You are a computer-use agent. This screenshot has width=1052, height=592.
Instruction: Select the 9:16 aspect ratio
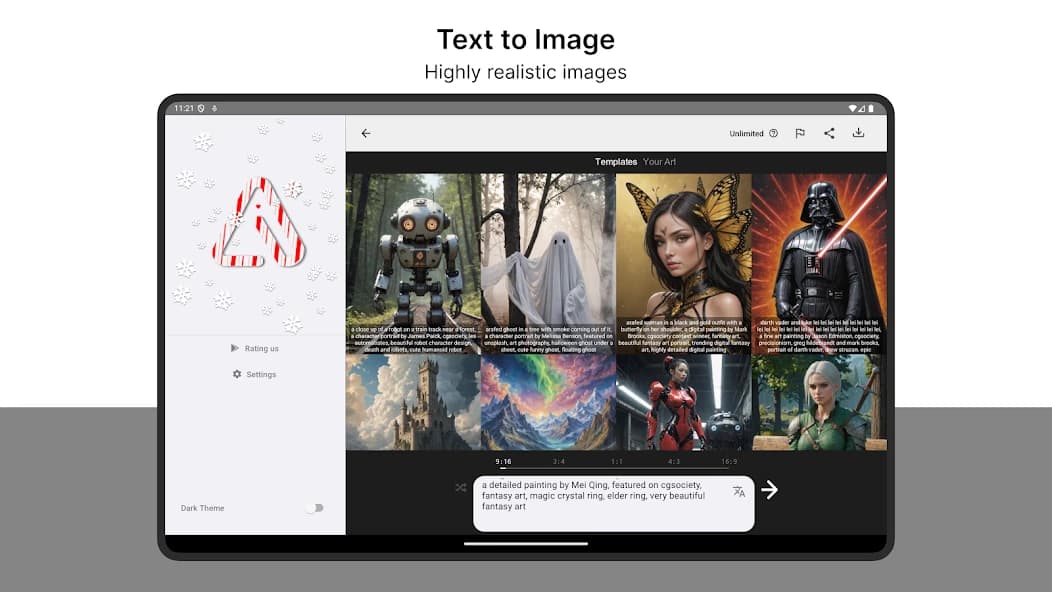tap(503, 462)
